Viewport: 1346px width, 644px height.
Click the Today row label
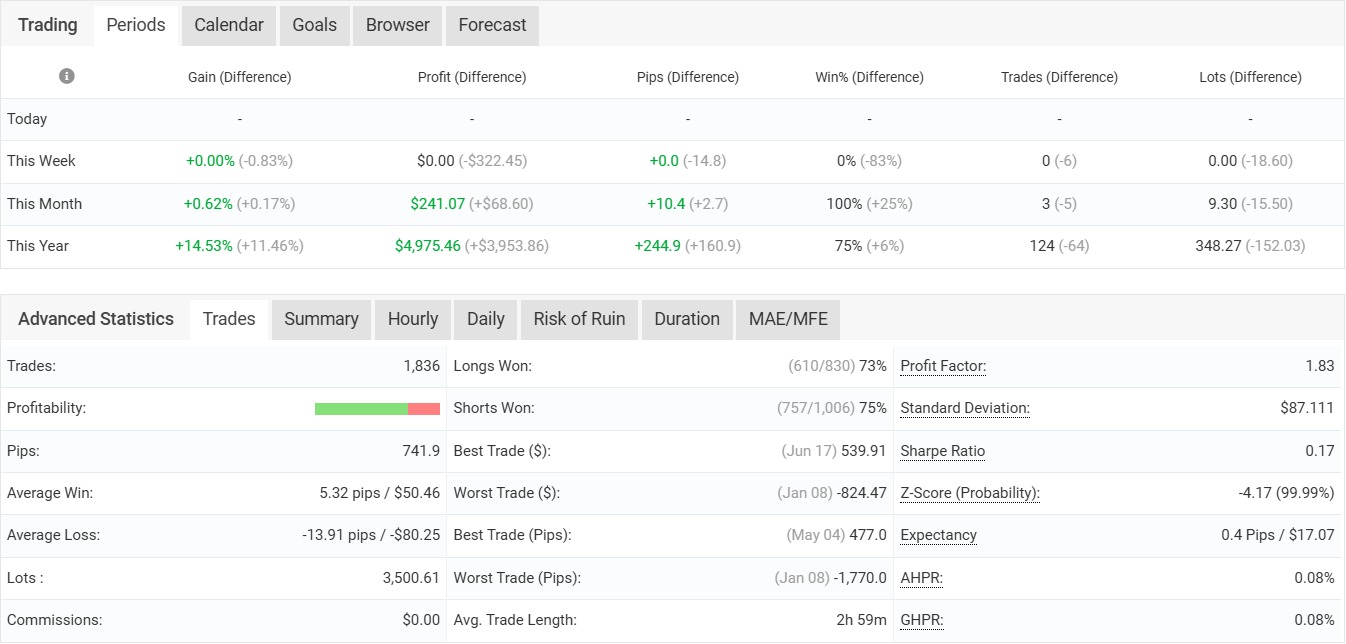click(27, 119)
